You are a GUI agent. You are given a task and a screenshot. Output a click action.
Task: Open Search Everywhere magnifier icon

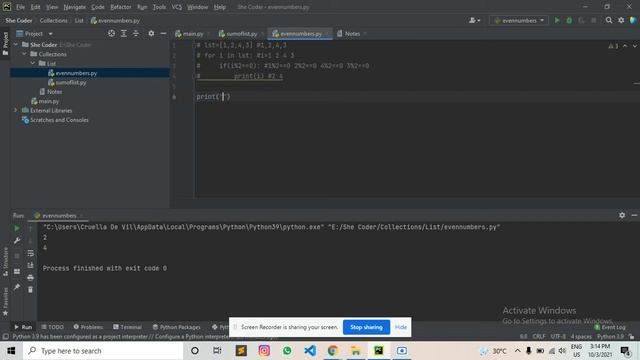pos(609,20)
